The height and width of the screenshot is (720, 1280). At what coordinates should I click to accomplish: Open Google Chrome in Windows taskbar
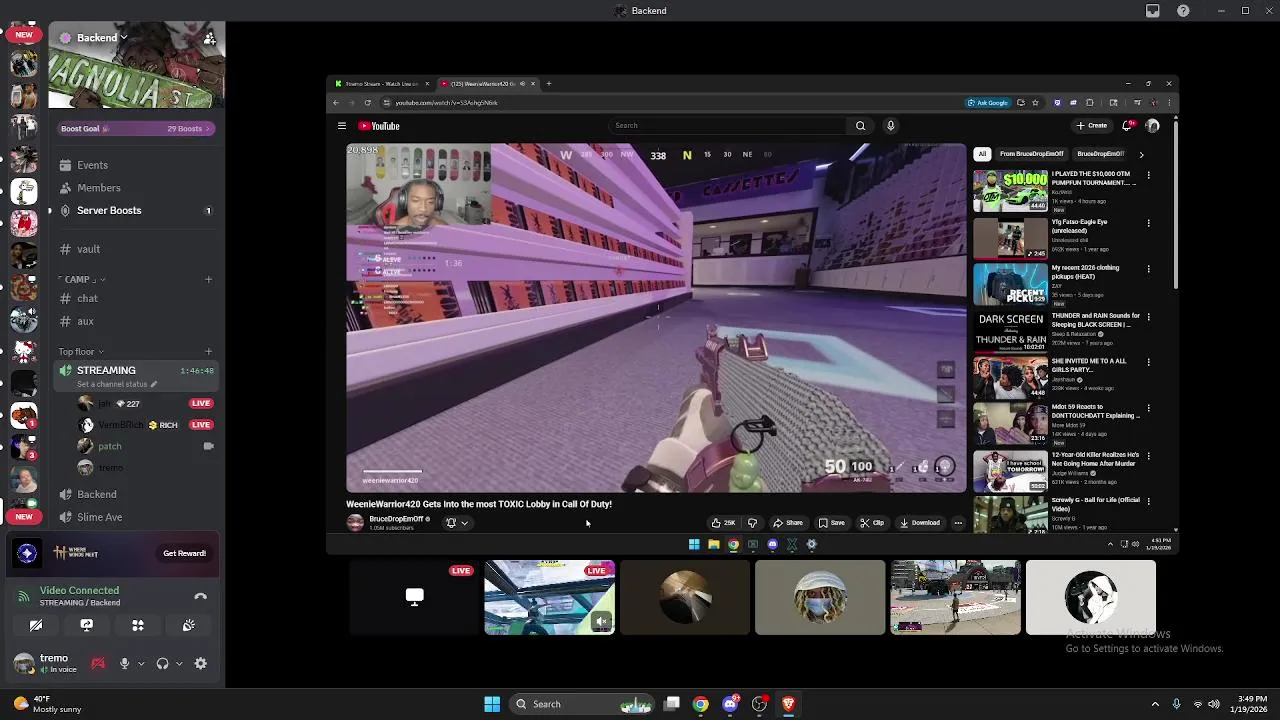[701, 704]
